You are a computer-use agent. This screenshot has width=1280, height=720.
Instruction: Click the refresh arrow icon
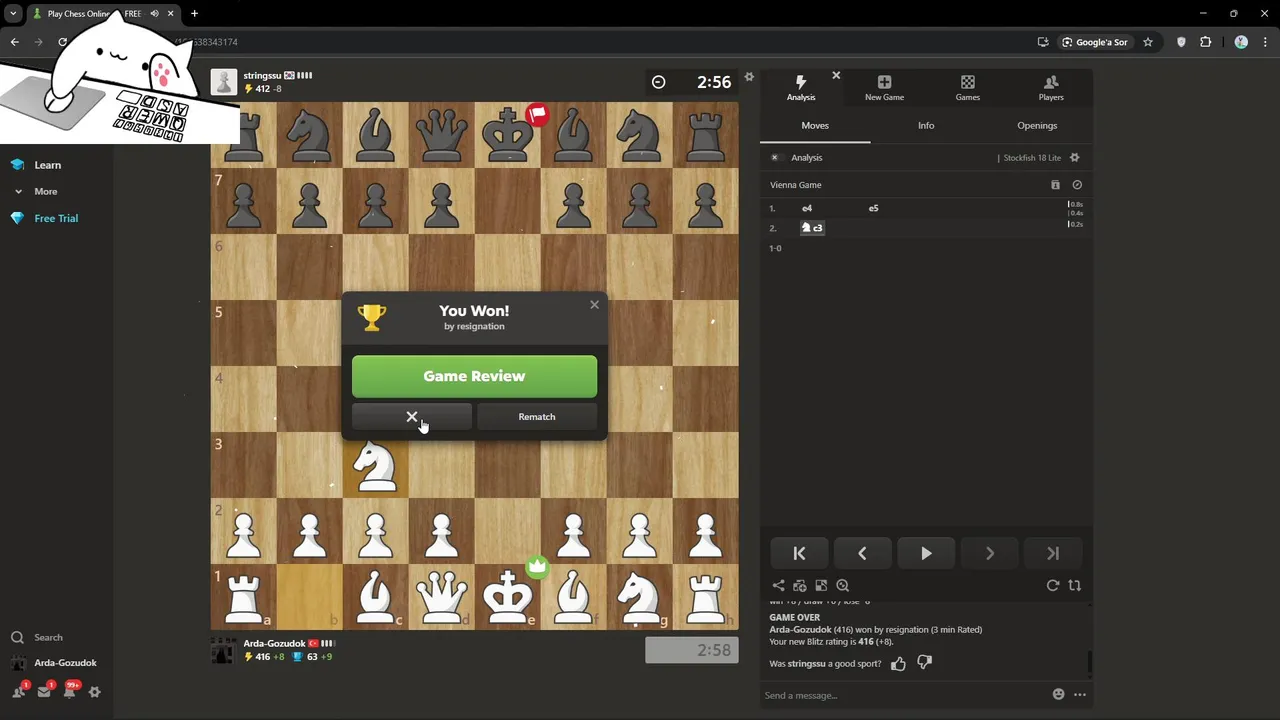tap(1053, 586)
